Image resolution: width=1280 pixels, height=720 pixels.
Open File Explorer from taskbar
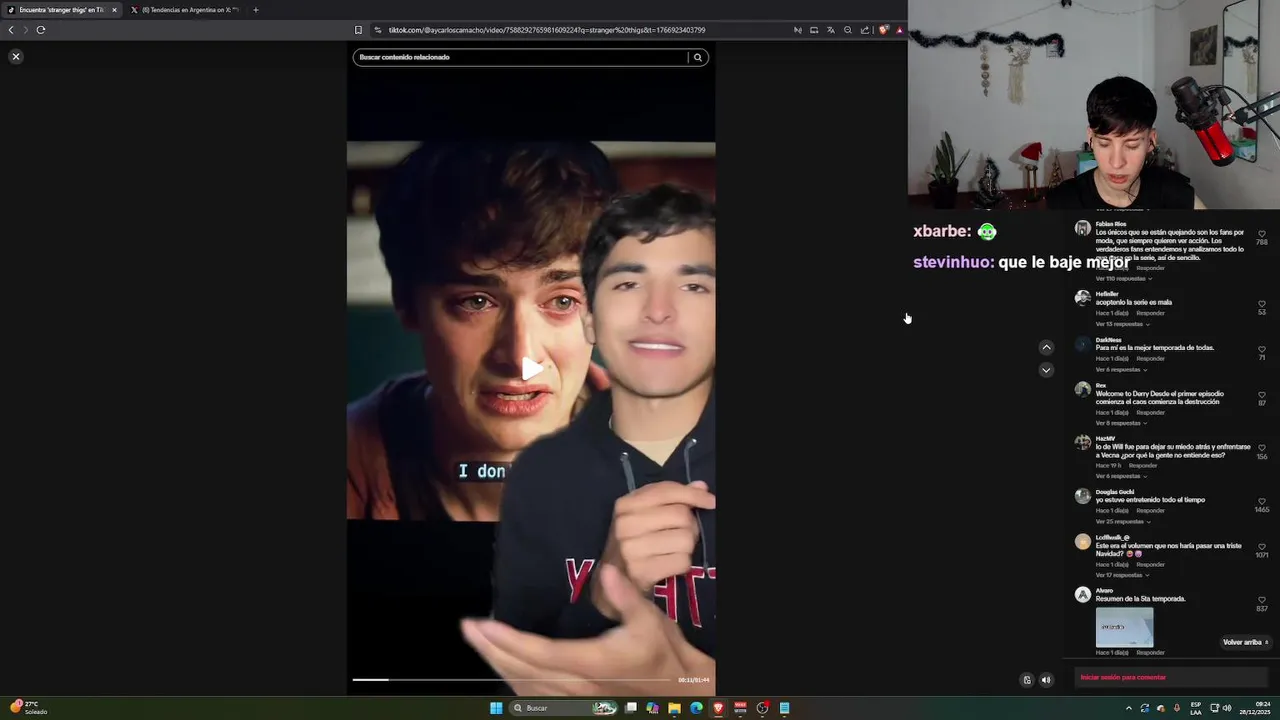click(675, 708)
